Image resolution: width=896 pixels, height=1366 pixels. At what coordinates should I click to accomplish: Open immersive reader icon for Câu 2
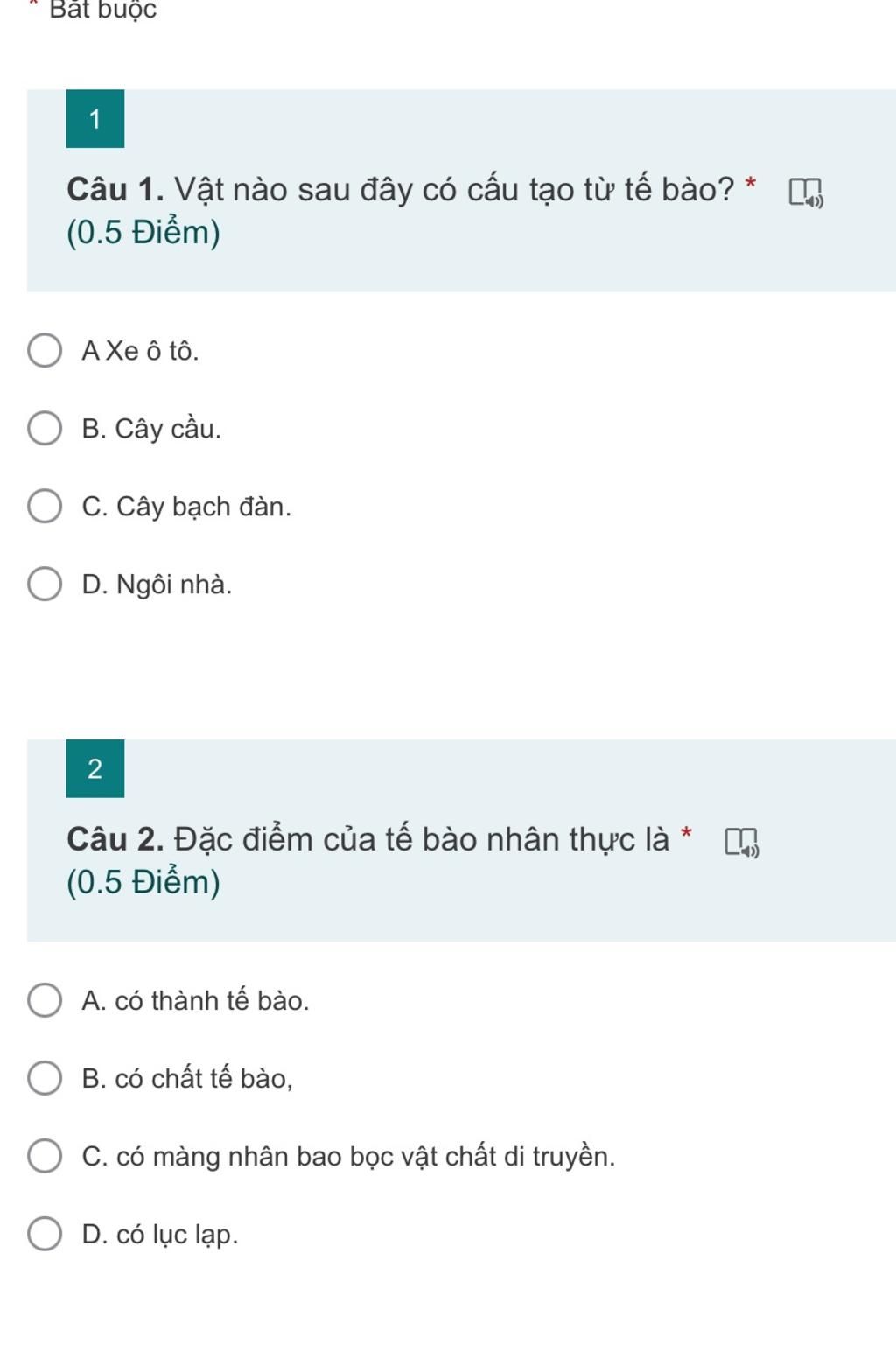point(741,842)
